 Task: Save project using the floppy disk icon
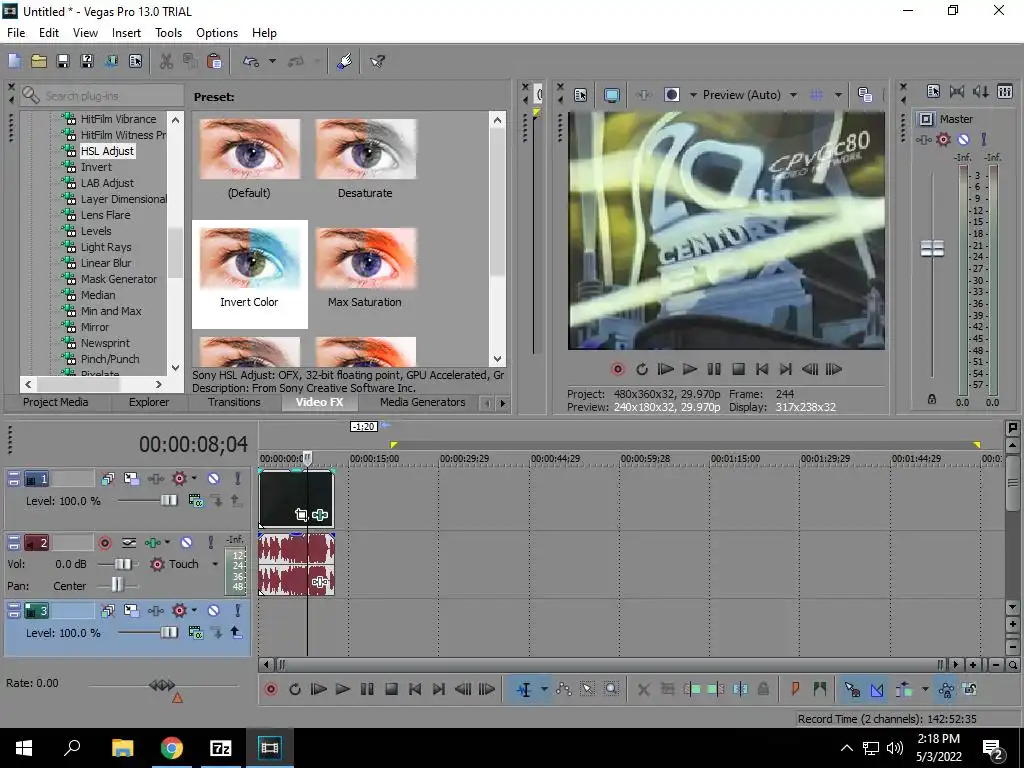63,61
